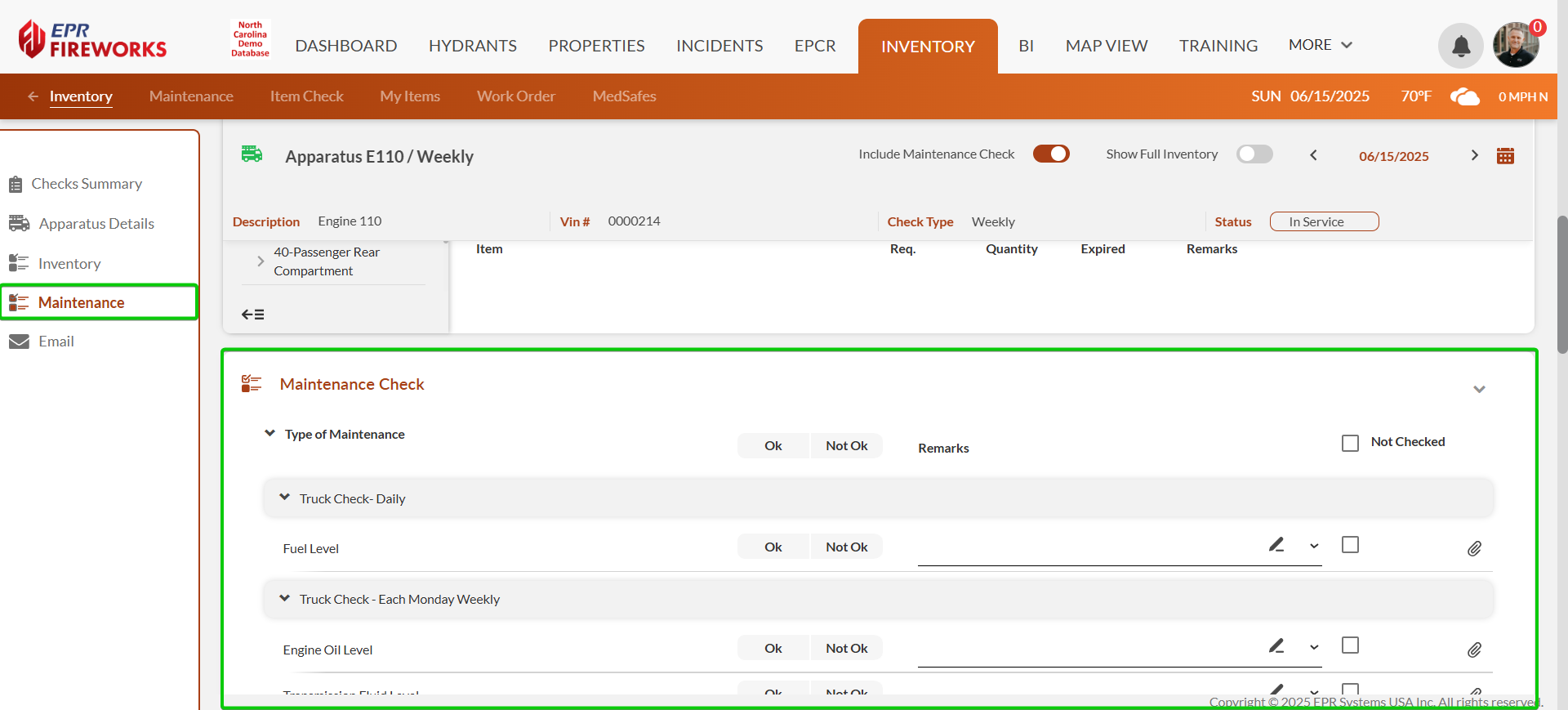The height and width of the screenshot is (710, 1568).
Task: Tick the Fuel Level not-checked checkbox
Action: tap(1351, 545)
